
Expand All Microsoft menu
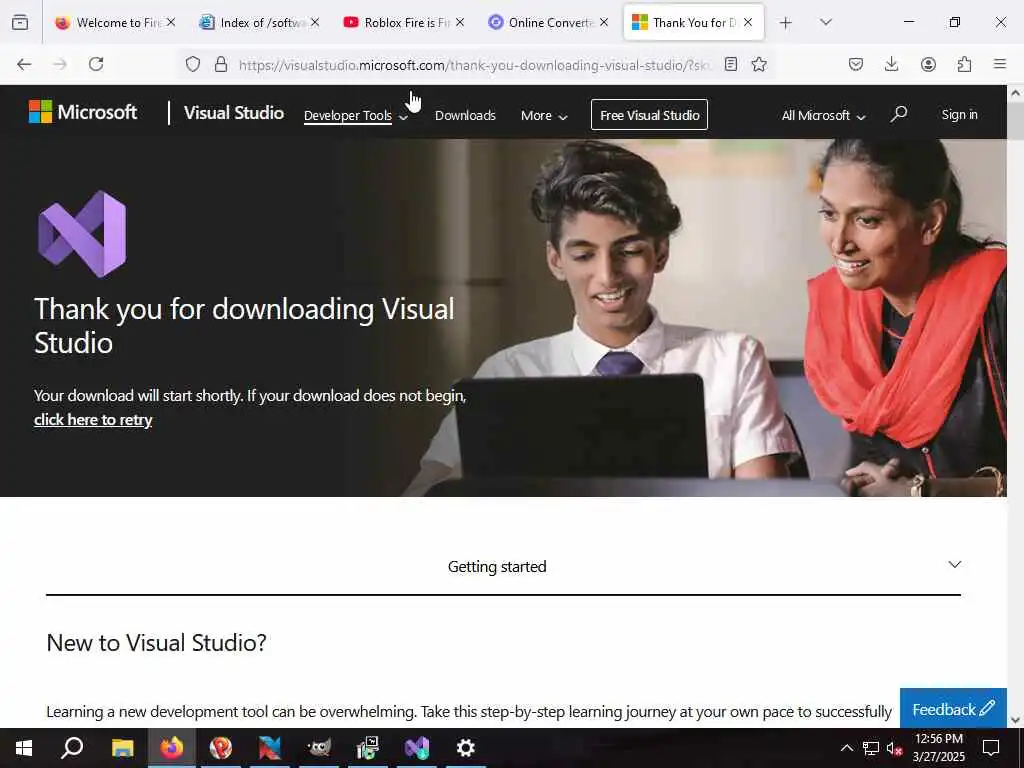pos(824,116)
